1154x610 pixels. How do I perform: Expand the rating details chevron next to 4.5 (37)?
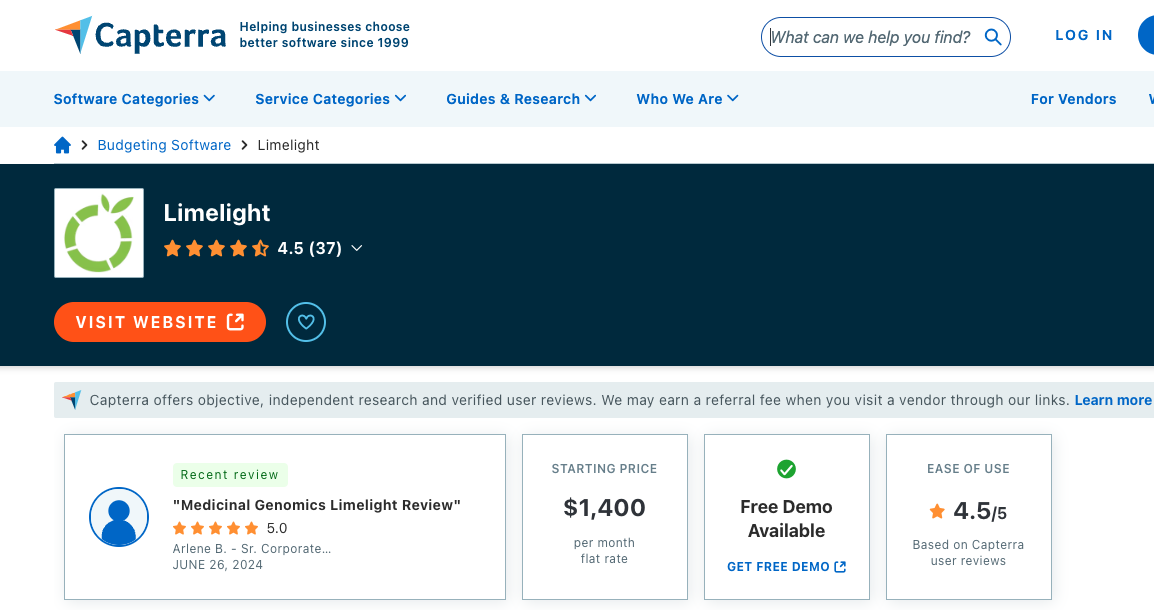(x=357, y=248)
